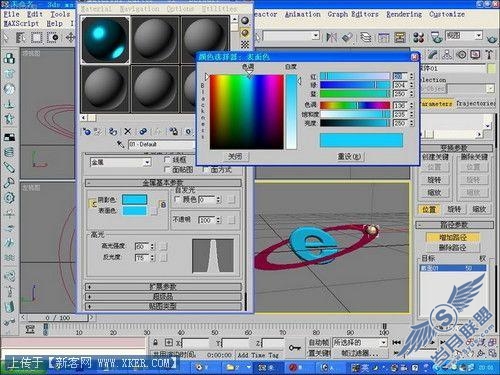Switch to the Hierarchy command panel tab
This screenshot has width=500, height=375.
(446, 54)
